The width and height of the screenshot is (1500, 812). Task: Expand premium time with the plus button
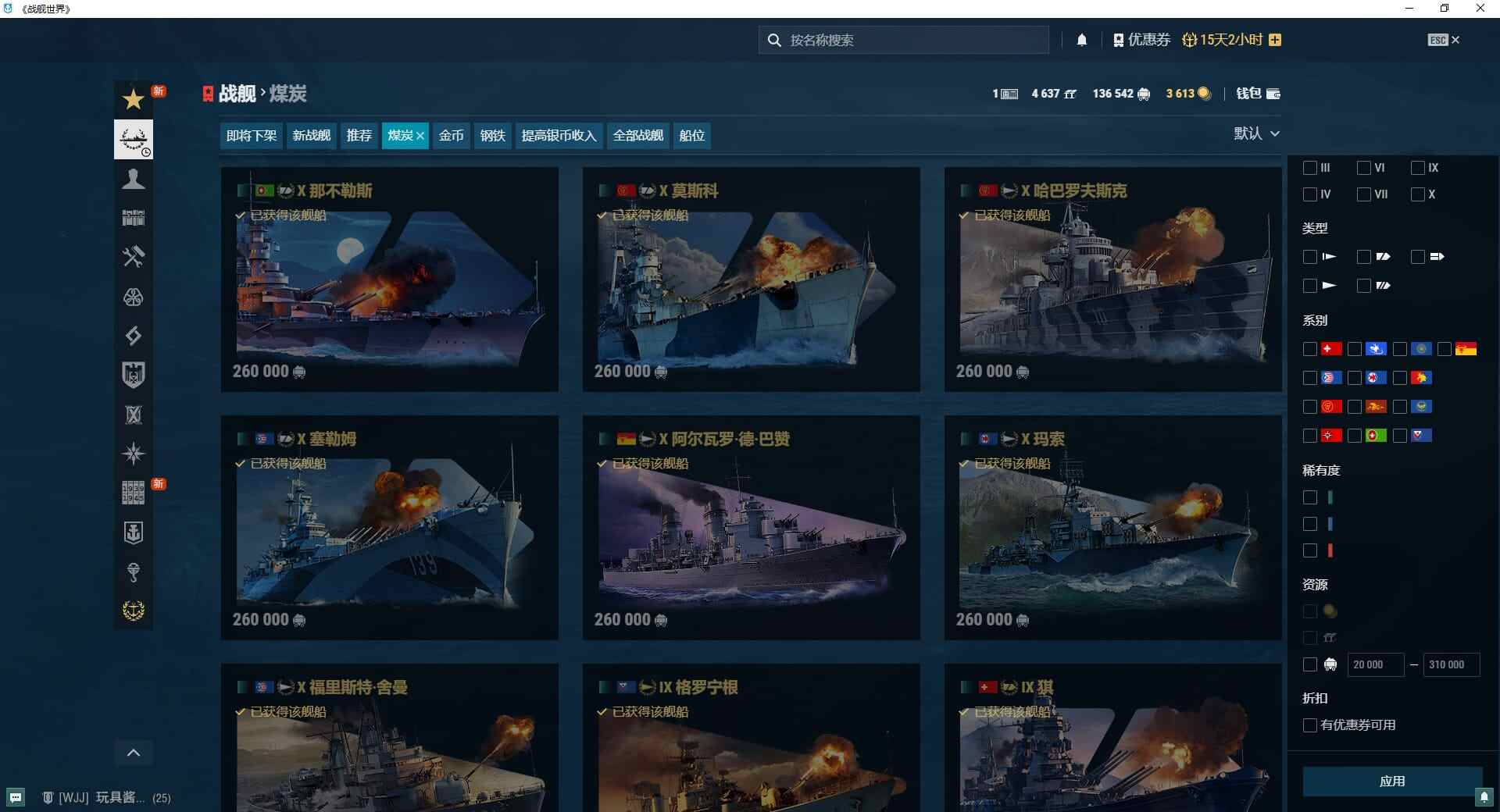pyautogui.click(x=1275, y=39)
